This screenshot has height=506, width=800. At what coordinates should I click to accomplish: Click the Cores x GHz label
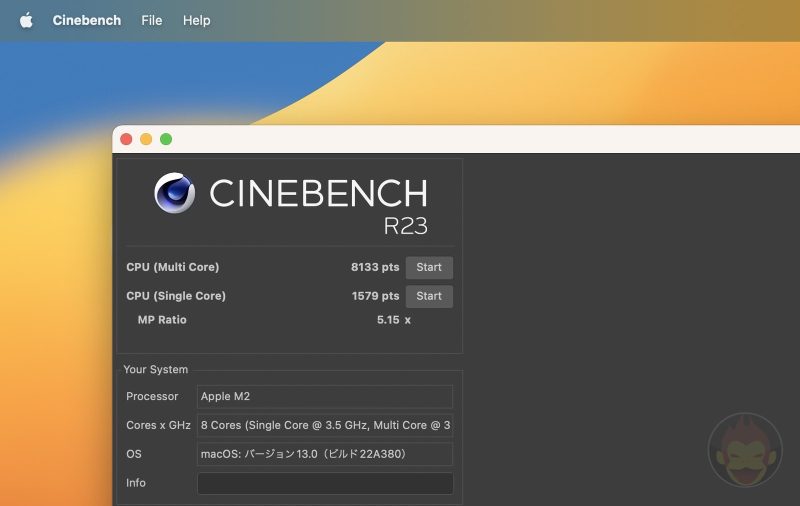click(158, 425)
